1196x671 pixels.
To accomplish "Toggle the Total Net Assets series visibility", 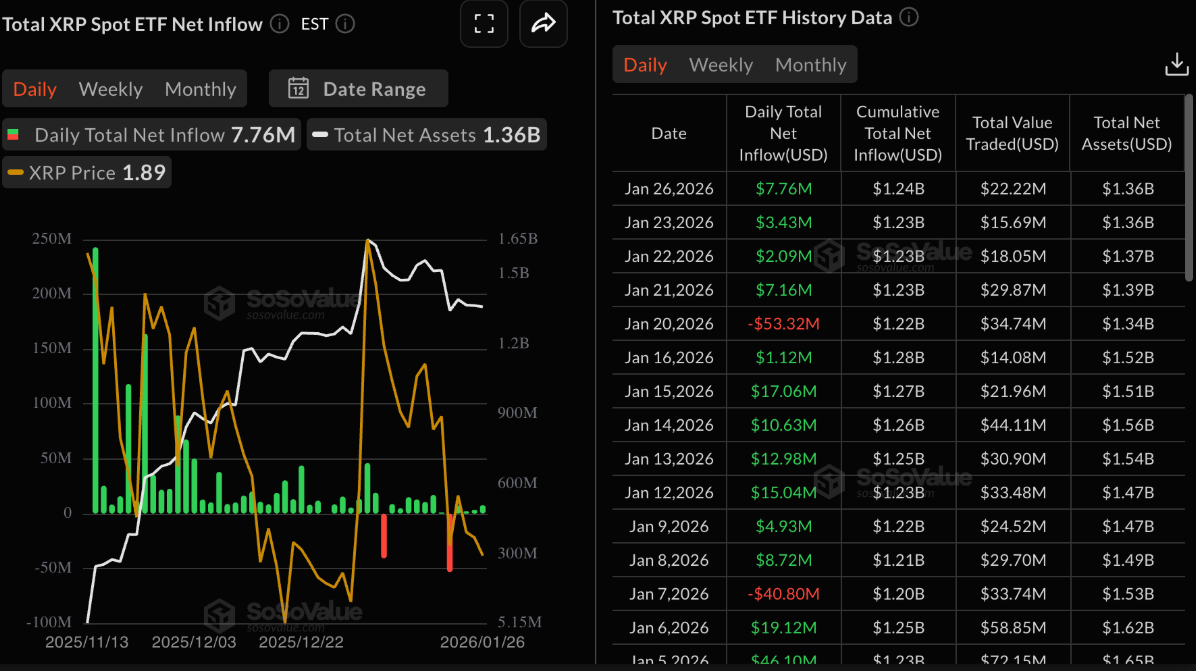I will 426,134.
